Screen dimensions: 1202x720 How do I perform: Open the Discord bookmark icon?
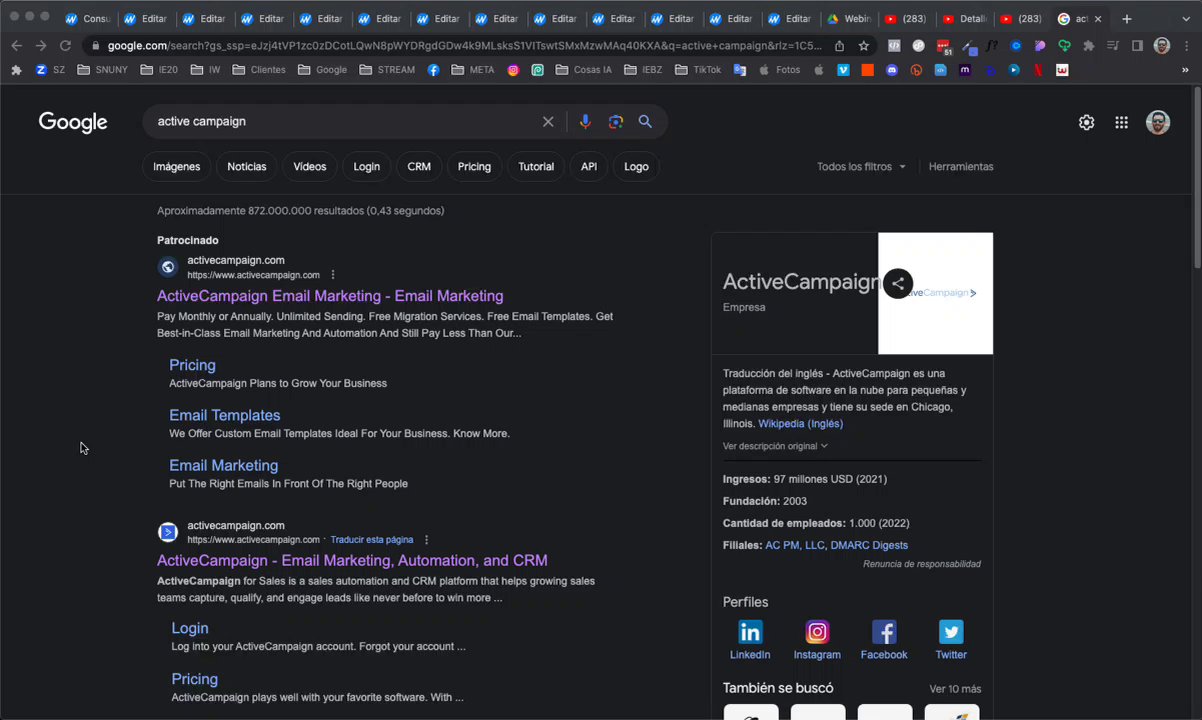point(892,70)
